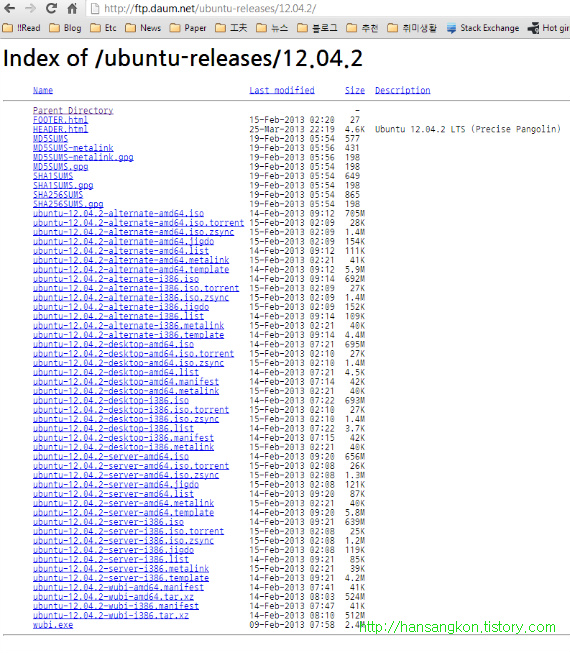
Task: Open the 추천 bookmark folder
Action: tap(362, 28)
